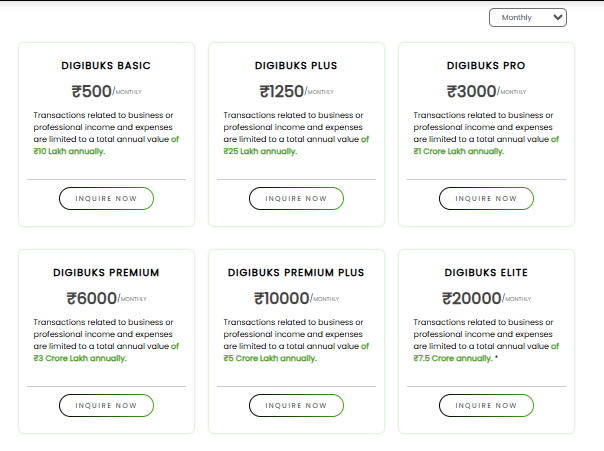Select the Digibuks Pro plan title
Screen dimensions: 604x451
coord(486,66)
